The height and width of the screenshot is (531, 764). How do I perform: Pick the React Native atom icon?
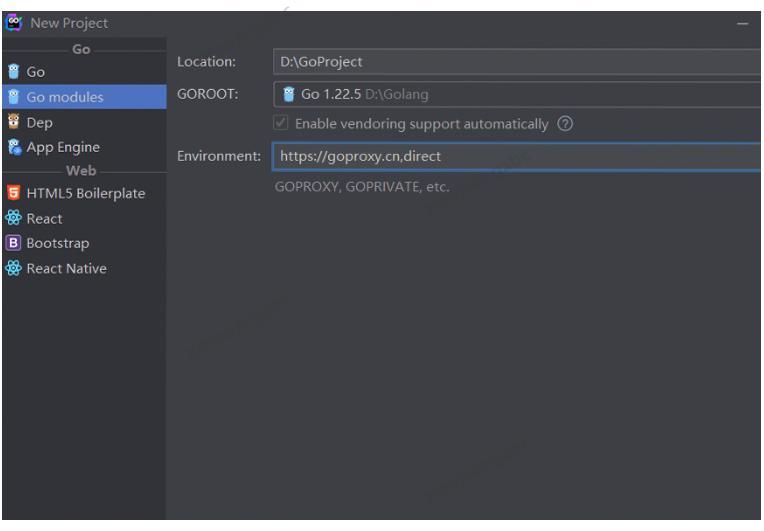click(13, 268)
